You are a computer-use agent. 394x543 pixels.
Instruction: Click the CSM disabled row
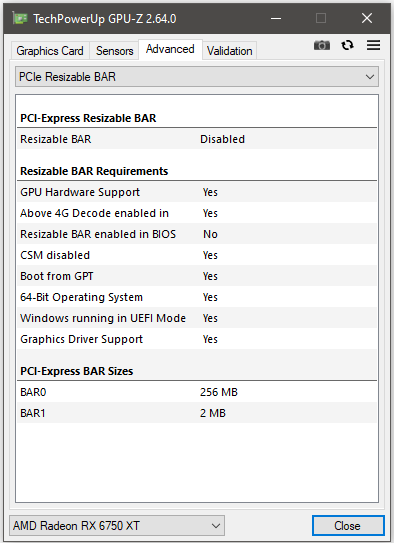197,255
